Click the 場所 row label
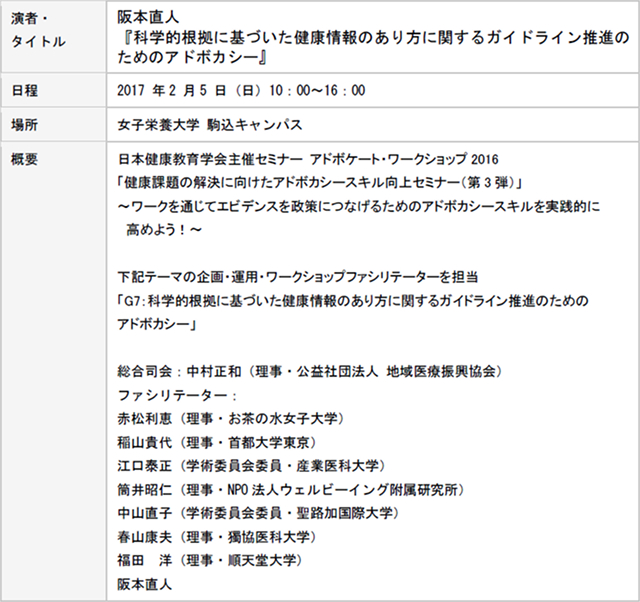 point(24,126)
